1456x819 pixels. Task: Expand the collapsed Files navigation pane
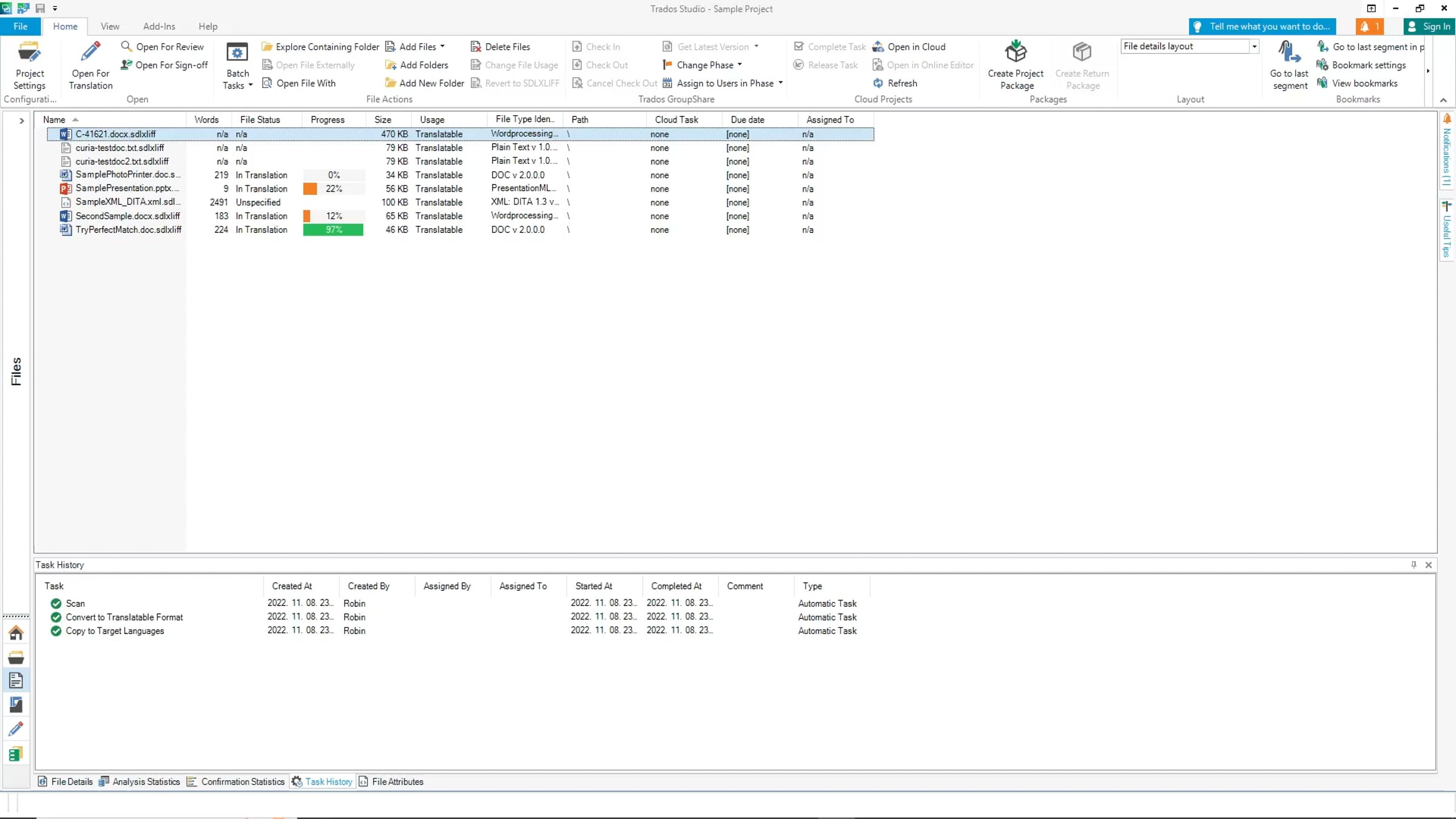click(21, 121)
